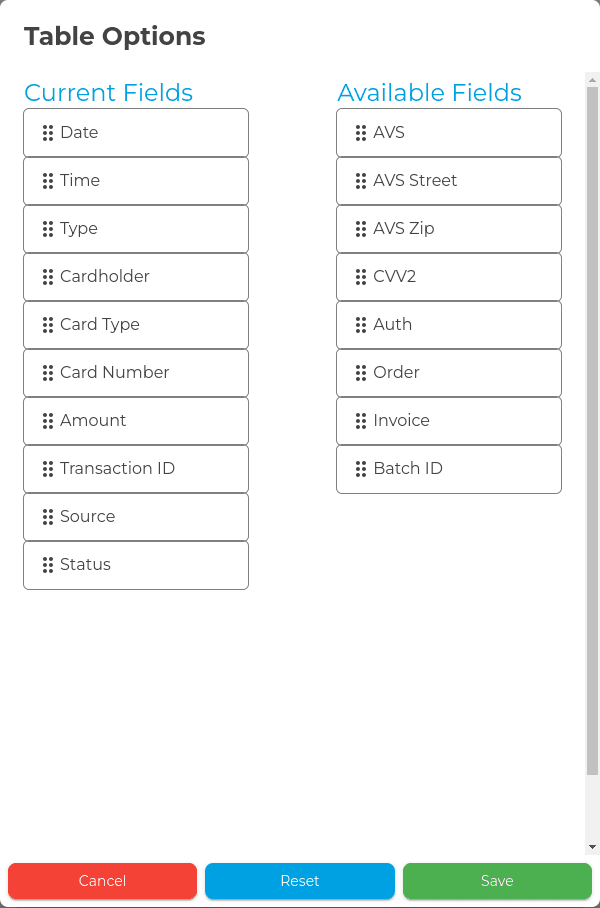The height and width of the screenshot is (908, 600).
Task: Click the drag handle beside AVS Street
Action: 361,181
